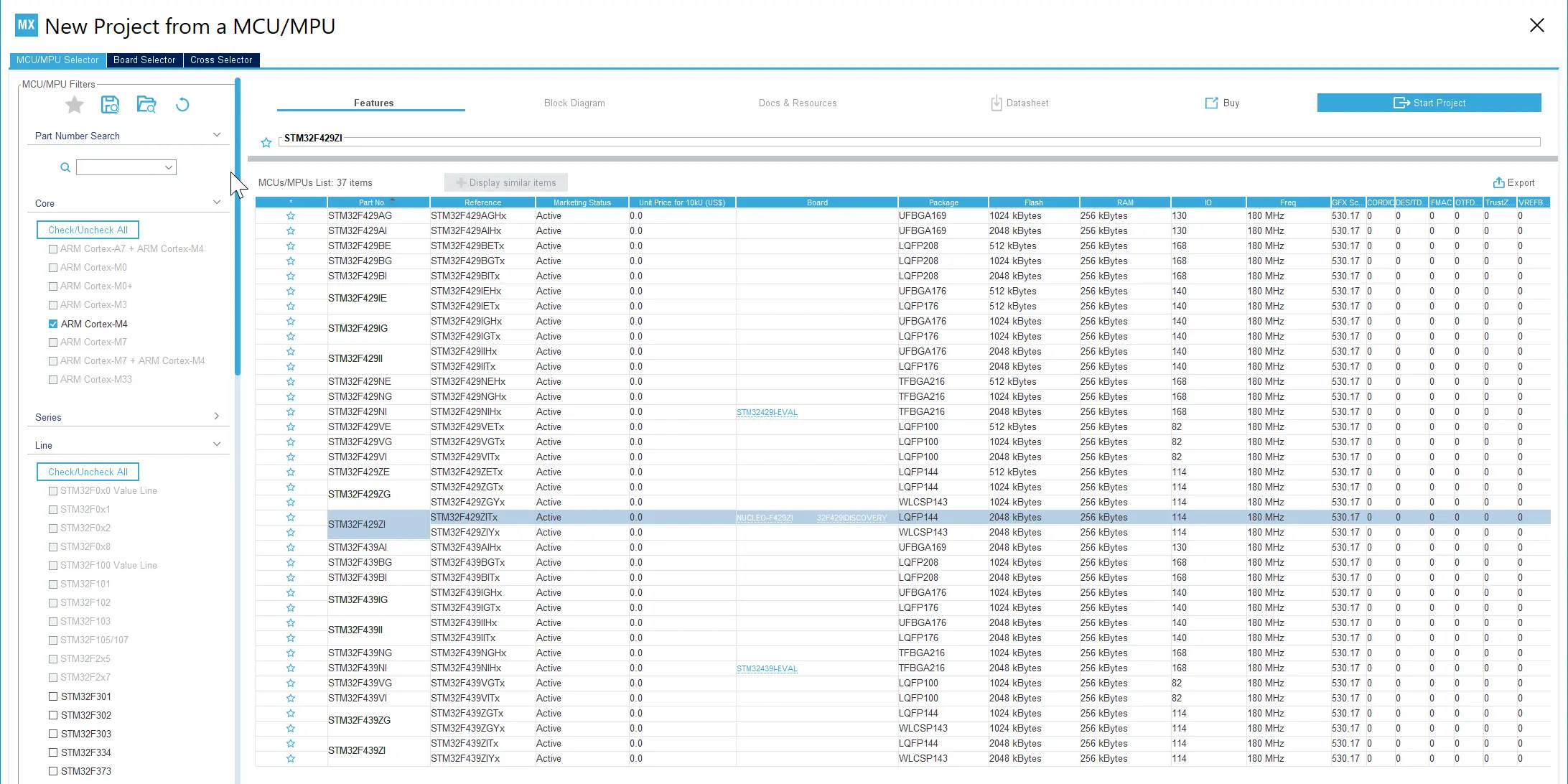
Task: Click the favorites star filter icon
Action: [x=75, y=106]
